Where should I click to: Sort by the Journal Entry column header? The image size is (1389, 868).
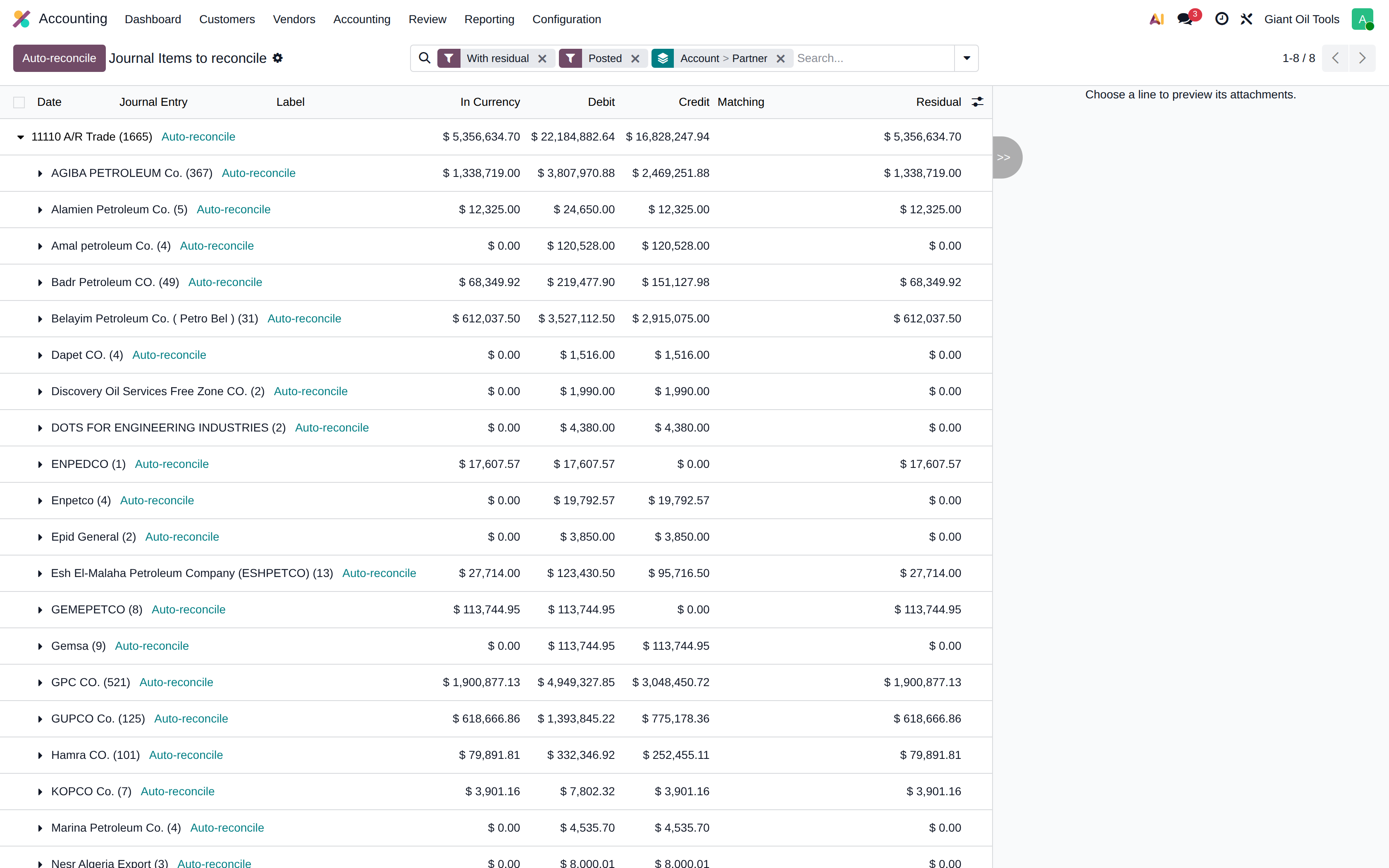(x=153, y=102)
